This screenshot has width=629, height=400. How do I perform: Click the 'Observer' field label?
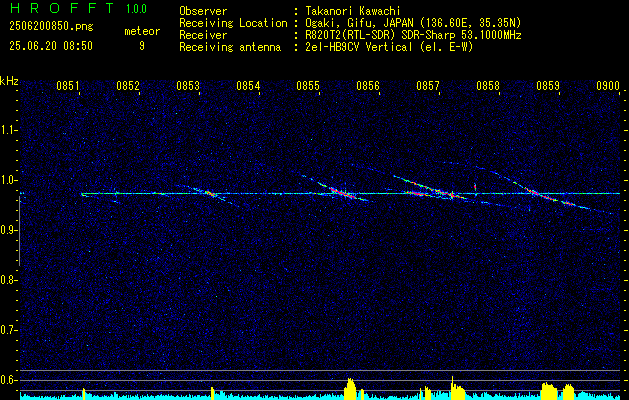(203, 11)
